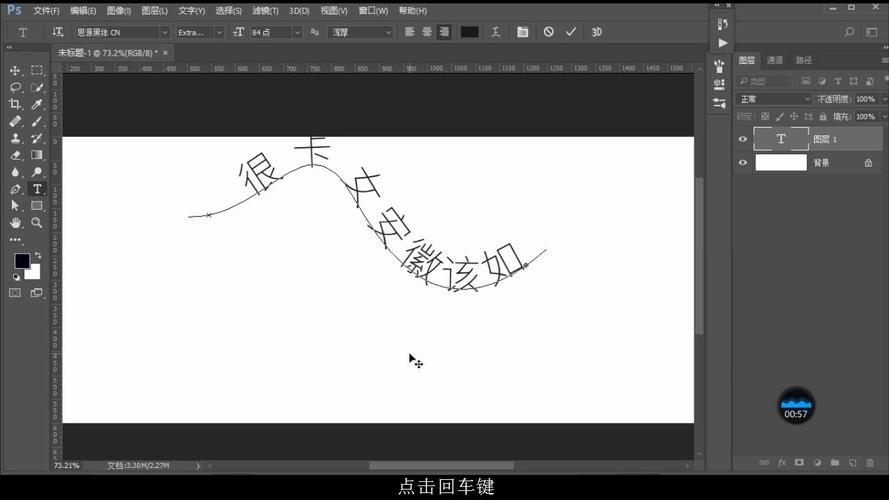Expand the anti-aliasing dropdown 浑厚
Image resolution: width=889 pixels, height=500 pixels.
[x=360, y=32]
